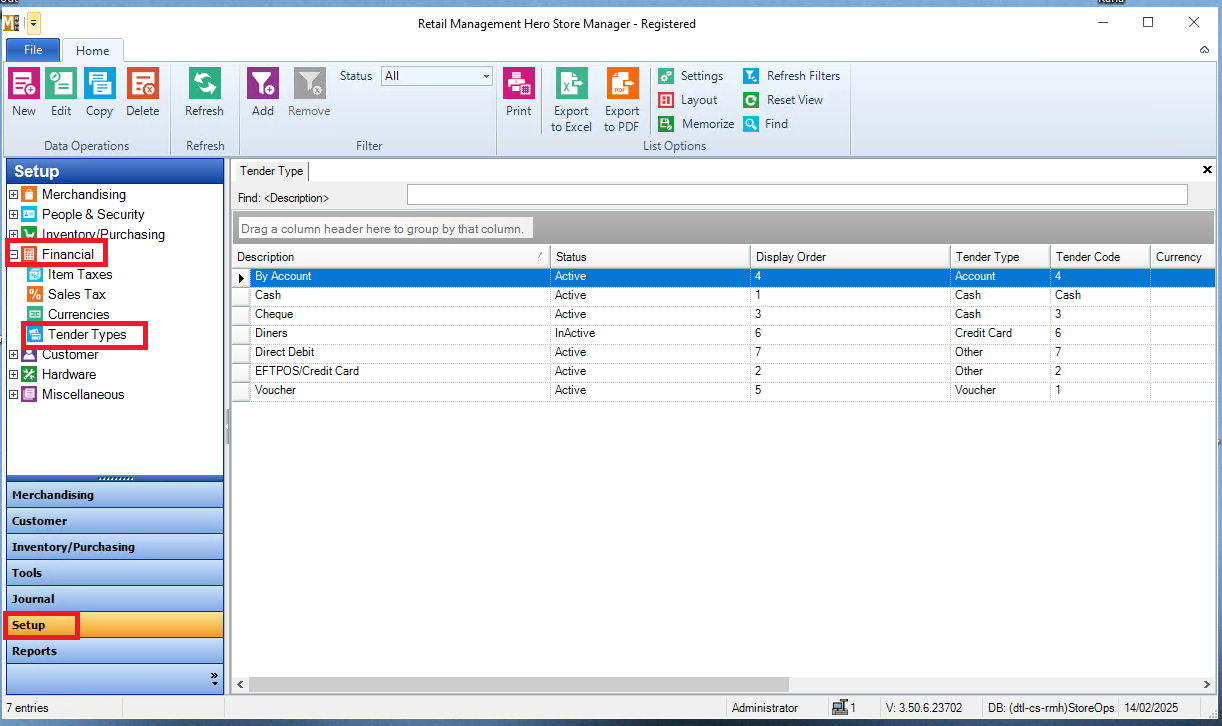Open Inventory/Purchasing navigation section
The image size is (1222, 726).
(115, 547)
